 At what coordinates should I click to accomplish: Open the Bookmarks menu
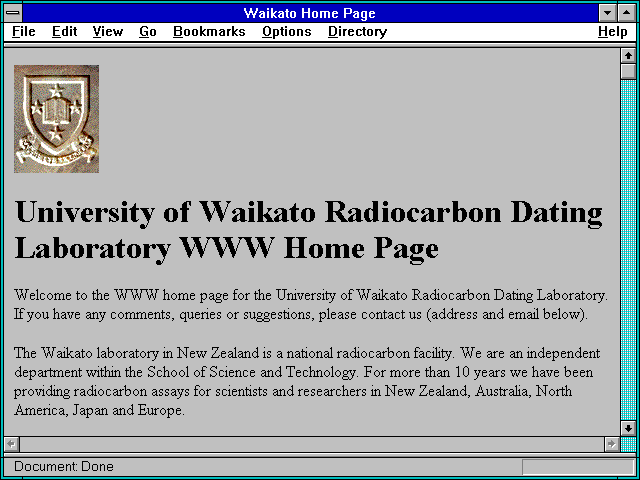click(209, 32)
